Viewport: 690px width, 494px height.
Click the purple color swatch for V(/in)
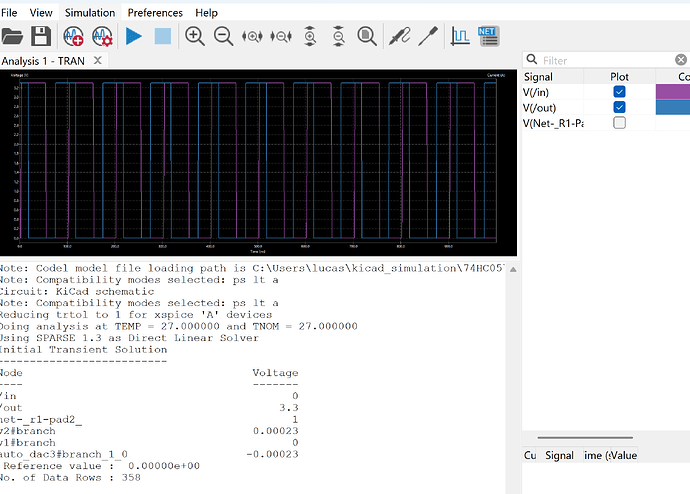(672, 91)
